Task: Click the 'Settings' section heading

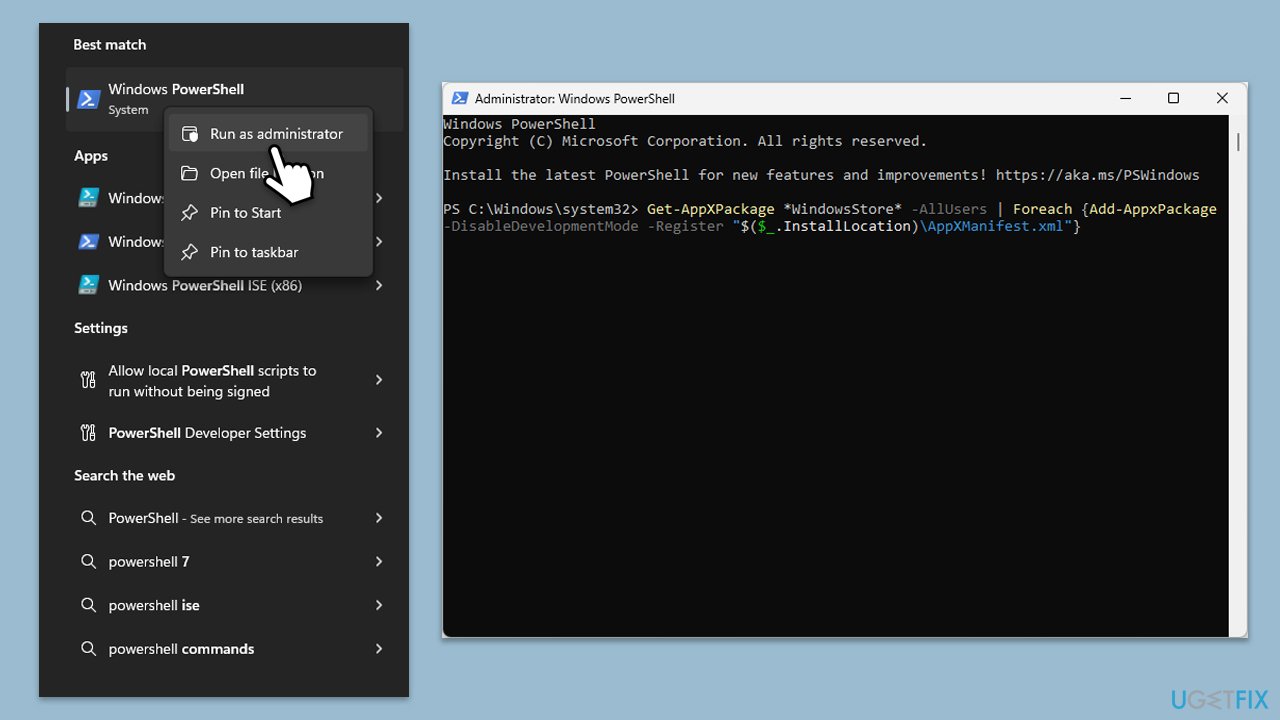Action: (x=101, y=328)
